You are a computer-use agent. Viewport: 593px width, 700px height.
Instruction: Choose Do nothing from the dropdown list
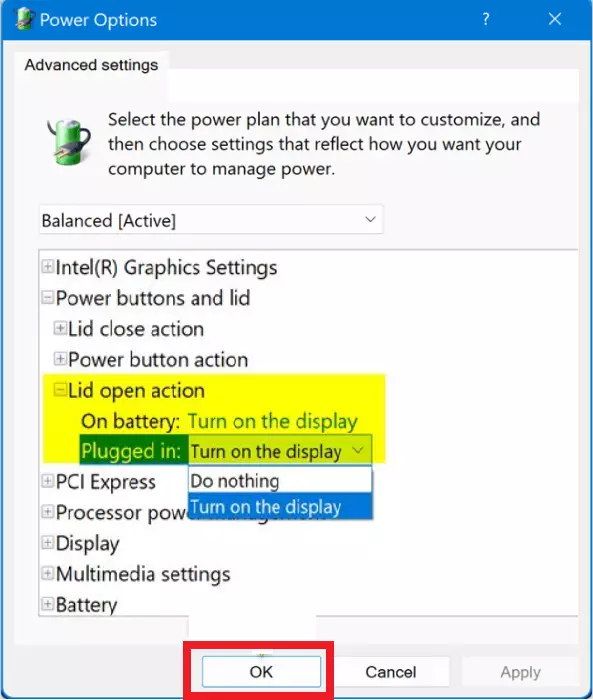click(280, 481)
